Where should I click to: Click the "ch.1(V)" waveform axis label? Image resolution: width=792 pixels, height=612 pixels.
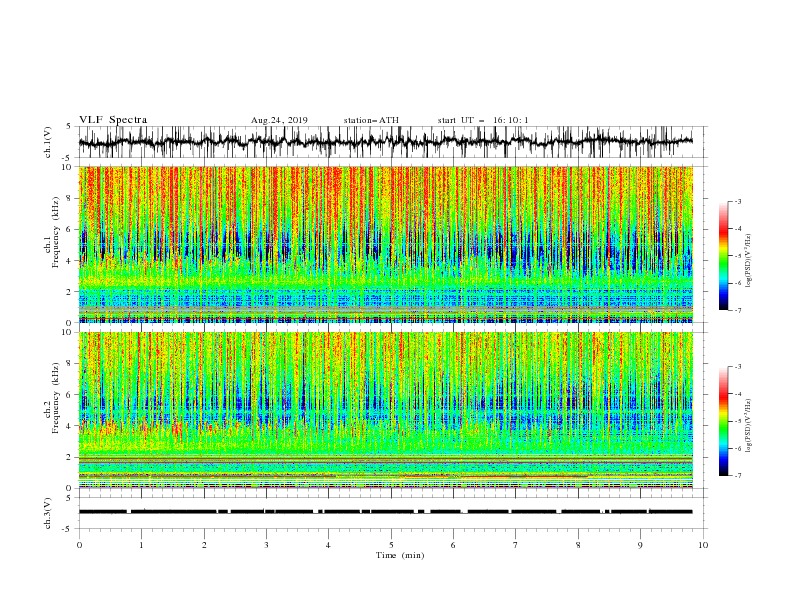[x=48, y=142]
